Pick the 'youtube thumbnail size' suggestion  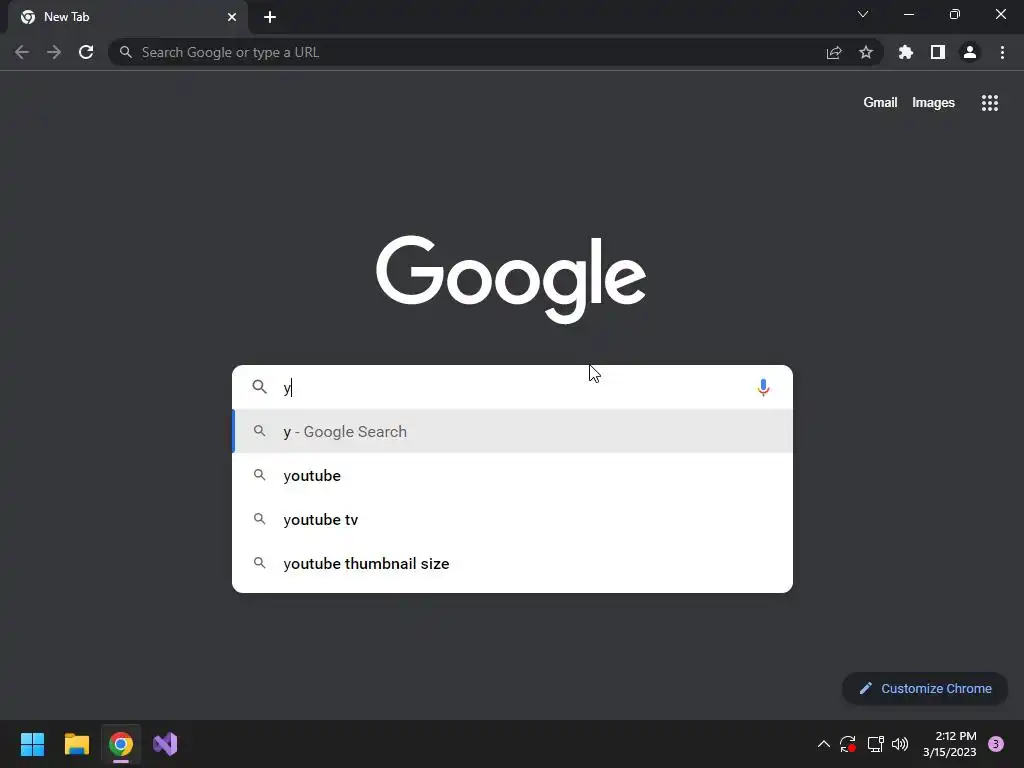coord(513,564)
